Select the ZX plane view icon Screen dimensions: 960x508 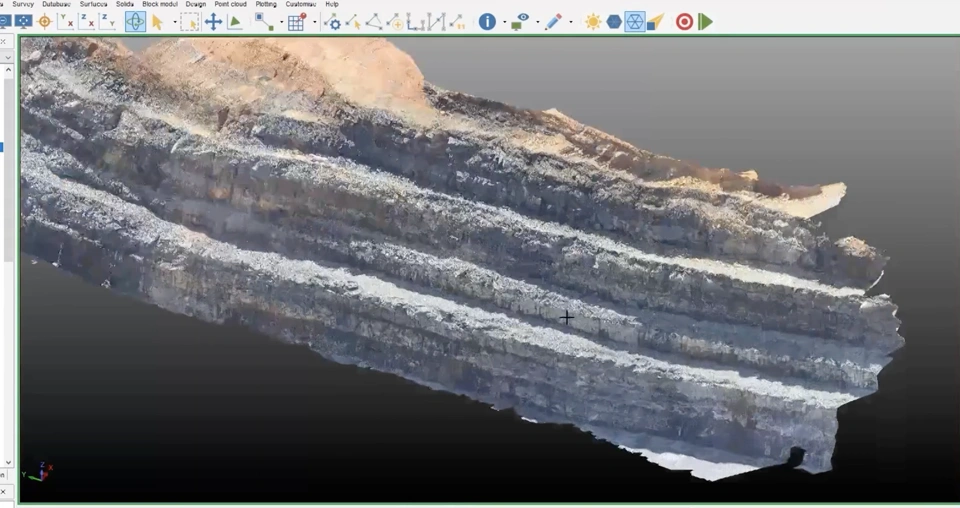[x=86, y=22]
